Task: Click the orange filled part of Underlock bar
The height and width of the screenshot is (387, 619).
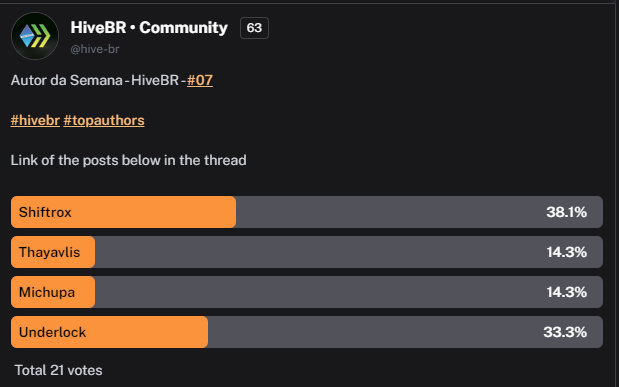Action: tap(109, 332)
